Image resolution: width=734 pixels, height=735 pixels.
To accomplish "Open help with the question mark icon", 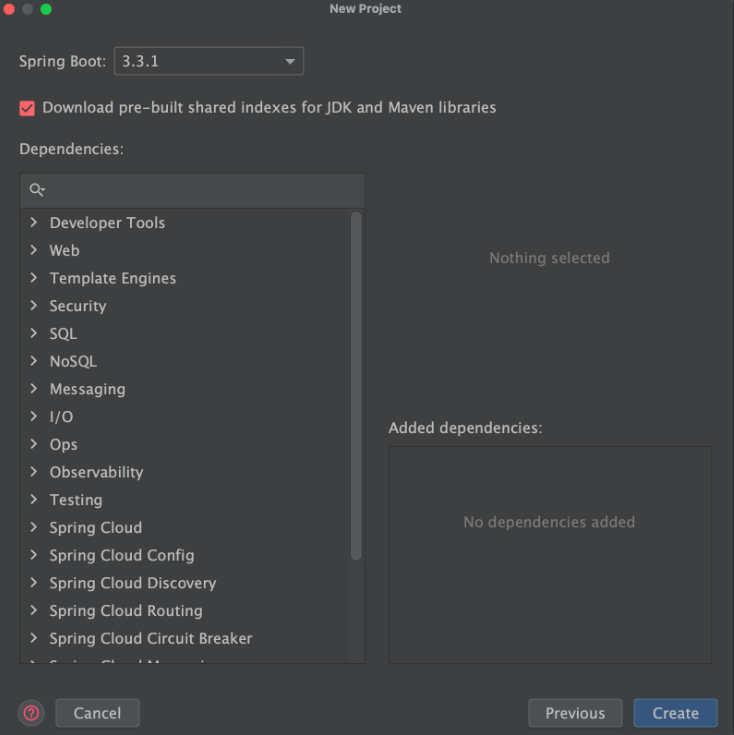I will pyautogui.click(x=31, y=713).
